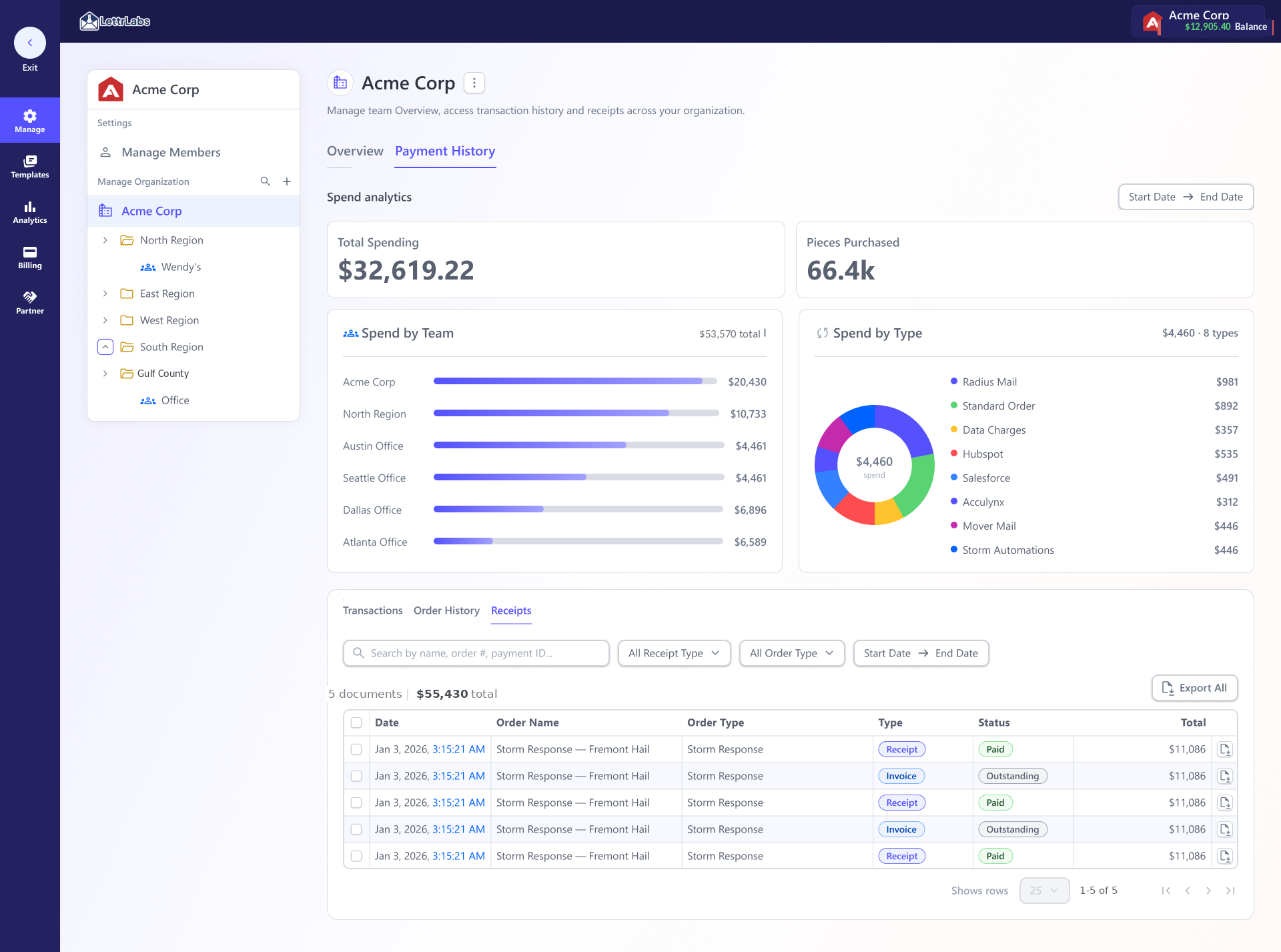This screenshot has width=1281, height=952.
Task: Switch to the Overview tab
Action: pos(355,151)
